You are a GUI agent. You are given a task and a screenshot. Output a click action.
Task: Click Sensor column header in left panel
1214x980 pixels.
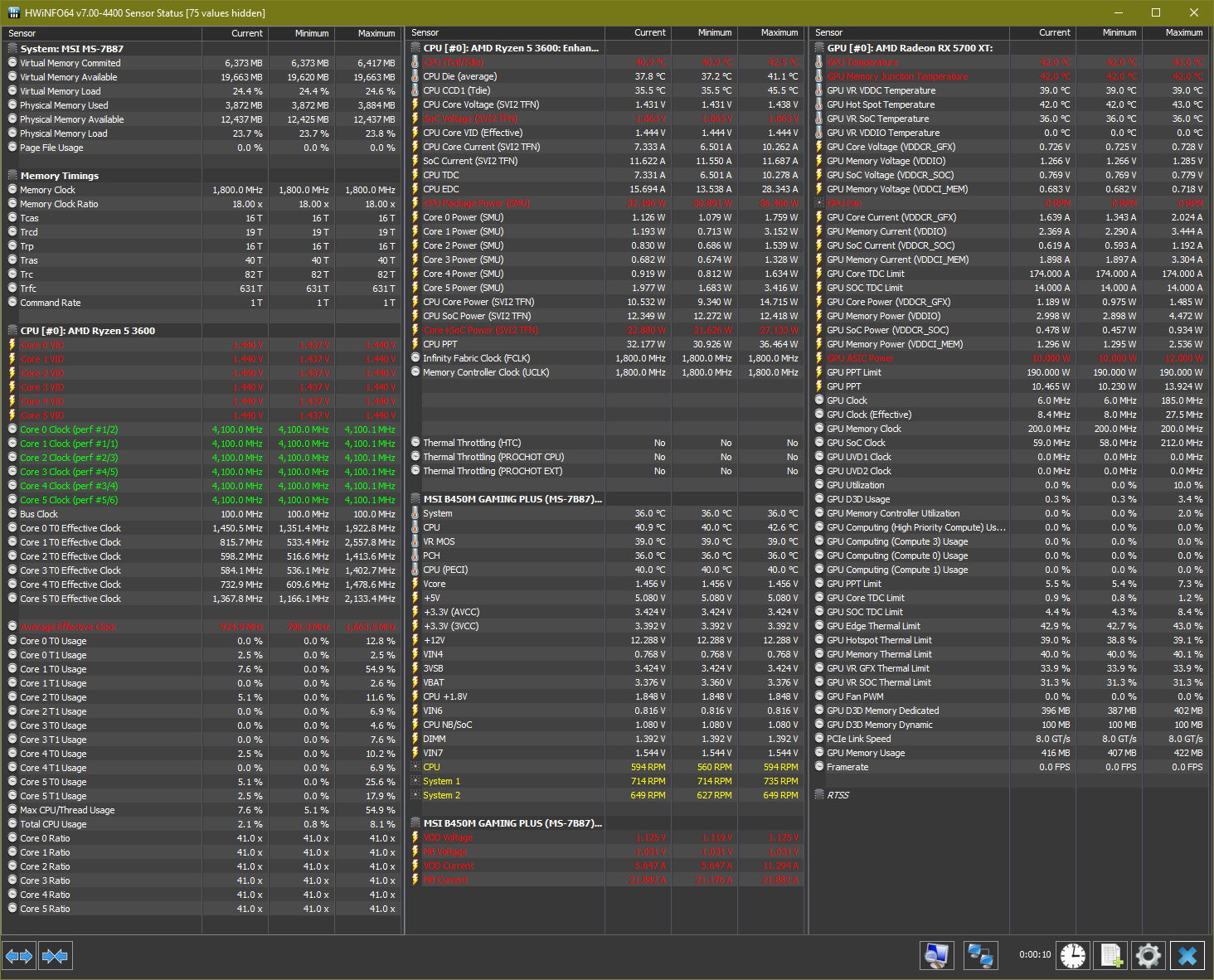(x=102, y=33)
